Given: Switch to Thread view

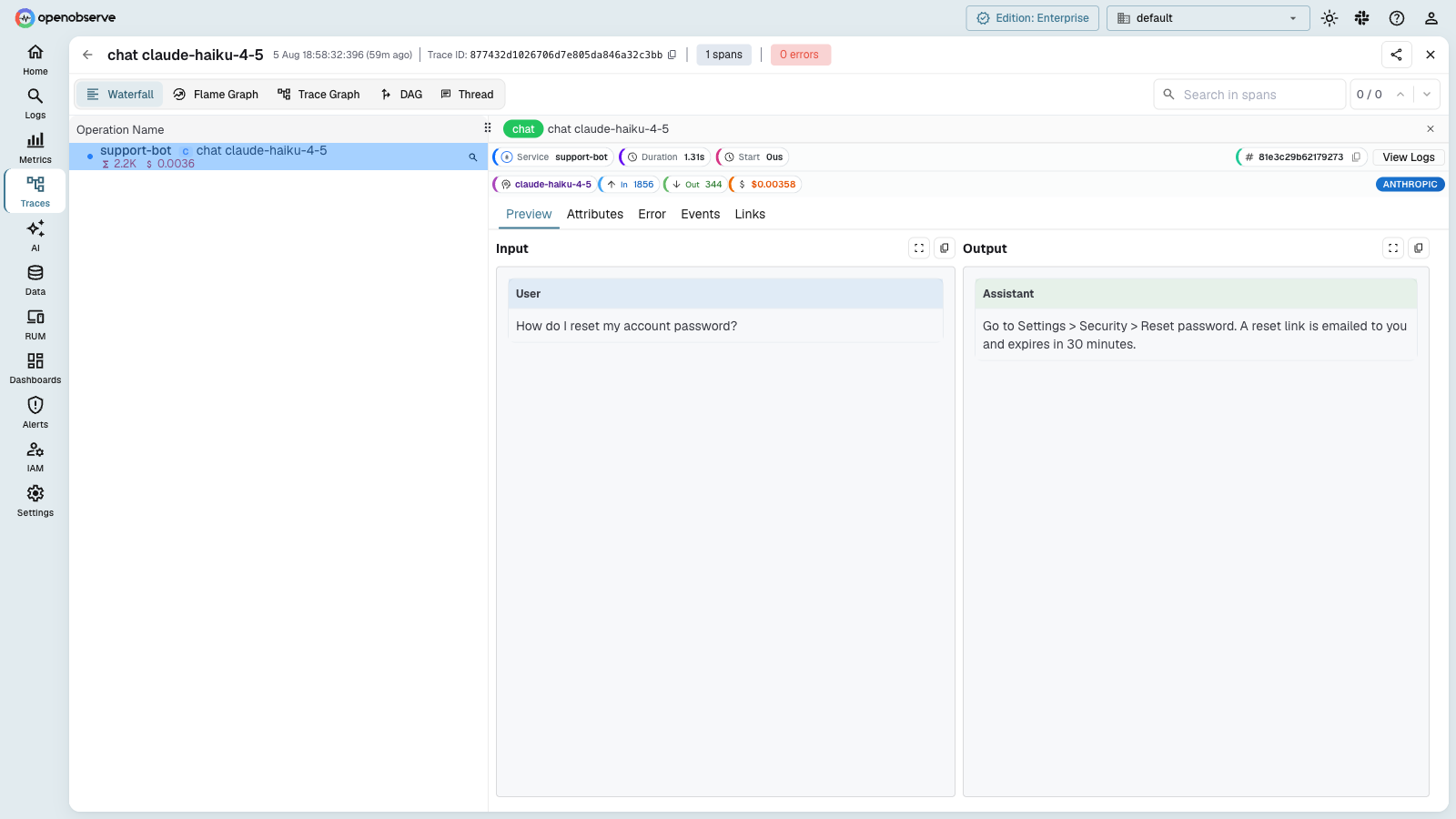Looking at the screenshot, I should 467,95.
